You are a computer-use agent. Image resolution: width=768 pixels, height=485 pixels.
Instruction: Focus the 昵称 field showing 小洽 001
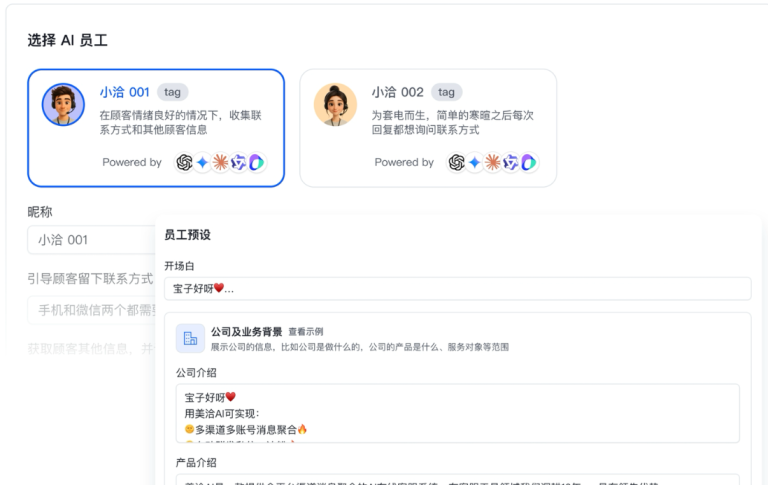pyautogui.click(x=92, y=240)
